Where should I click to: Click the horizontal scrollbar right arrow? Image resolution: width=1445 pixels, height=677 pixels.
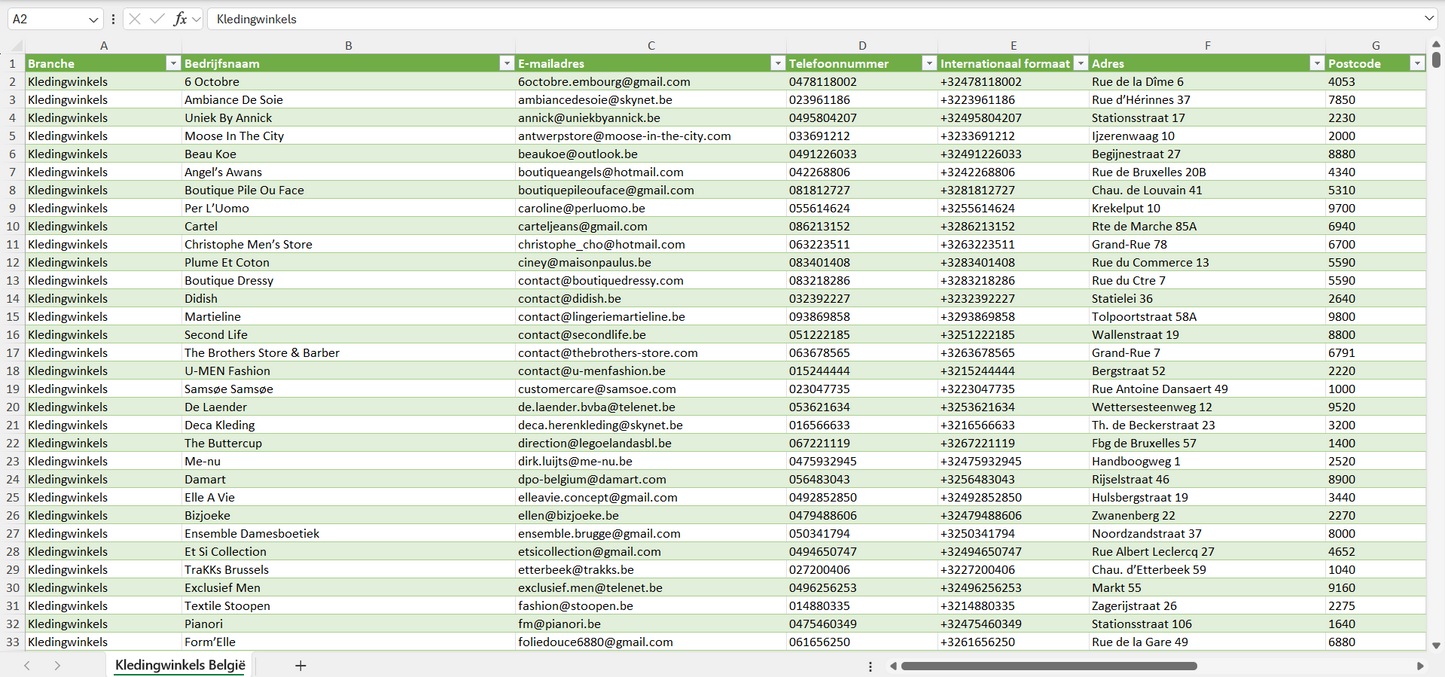coord(1420,666)
